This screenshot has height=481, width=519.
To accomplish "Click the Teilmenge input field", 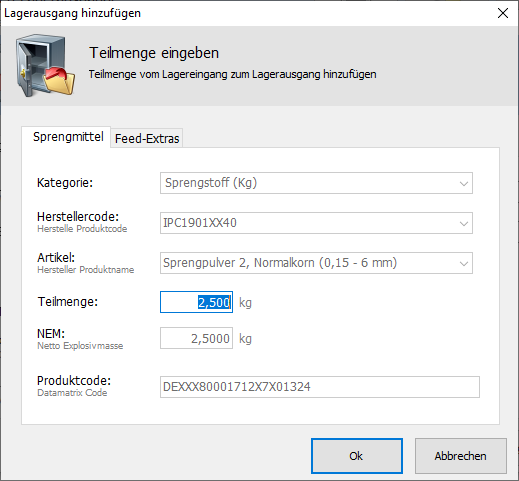I will pyautogui.click(x=196, y=302).
